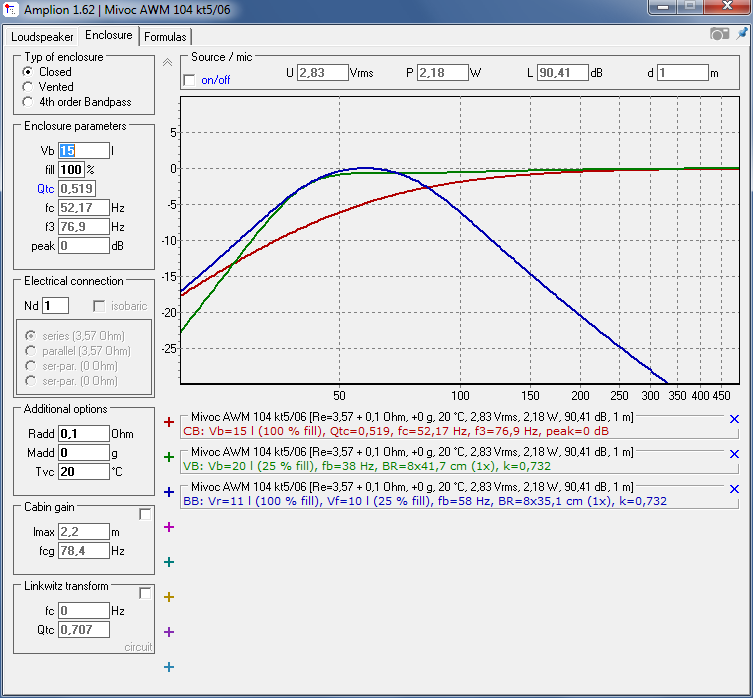This screenshot has width=753, height=698.
Task: Click the red plus curve slot
Action: pos(169,422)
